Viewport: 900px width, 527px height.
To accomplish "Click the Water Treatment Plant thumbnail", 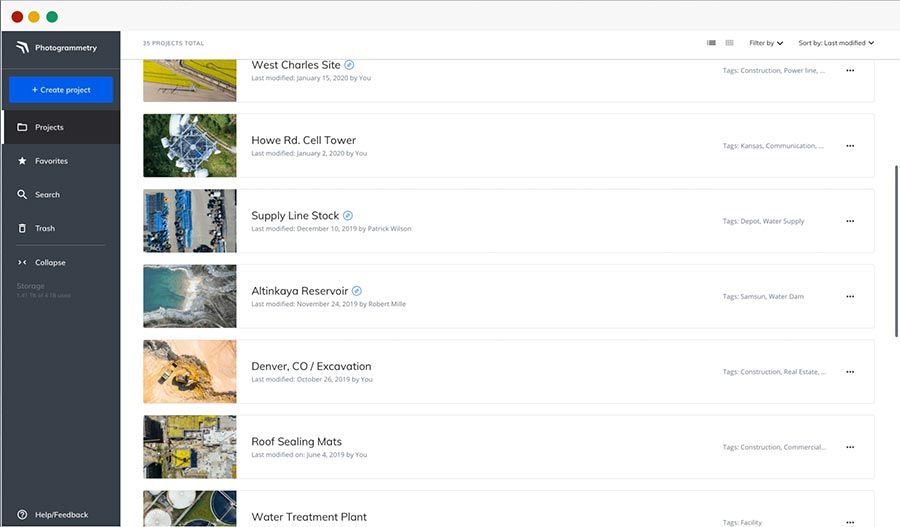I will point(189,509).
